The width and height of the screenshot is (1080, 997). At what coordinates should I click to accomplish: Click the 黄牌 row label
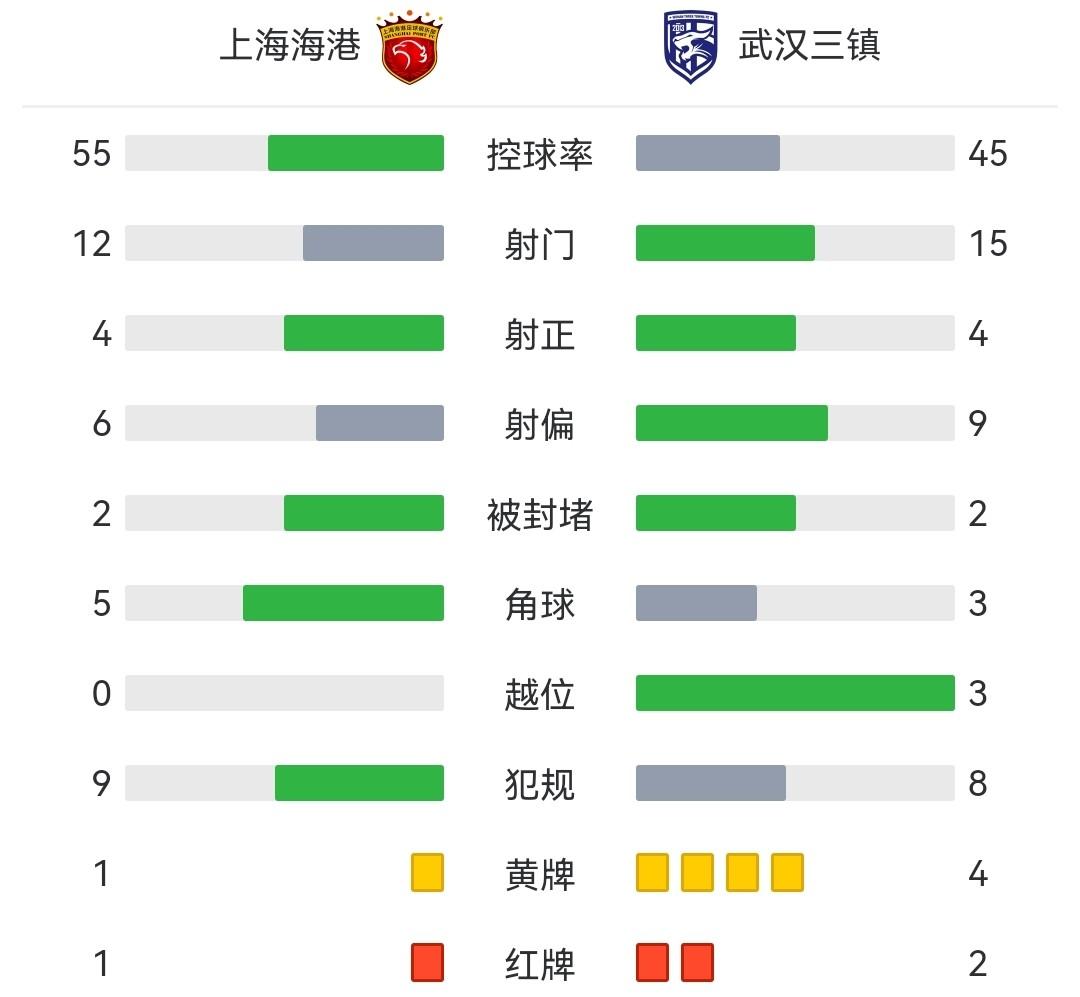pos(540,874)
